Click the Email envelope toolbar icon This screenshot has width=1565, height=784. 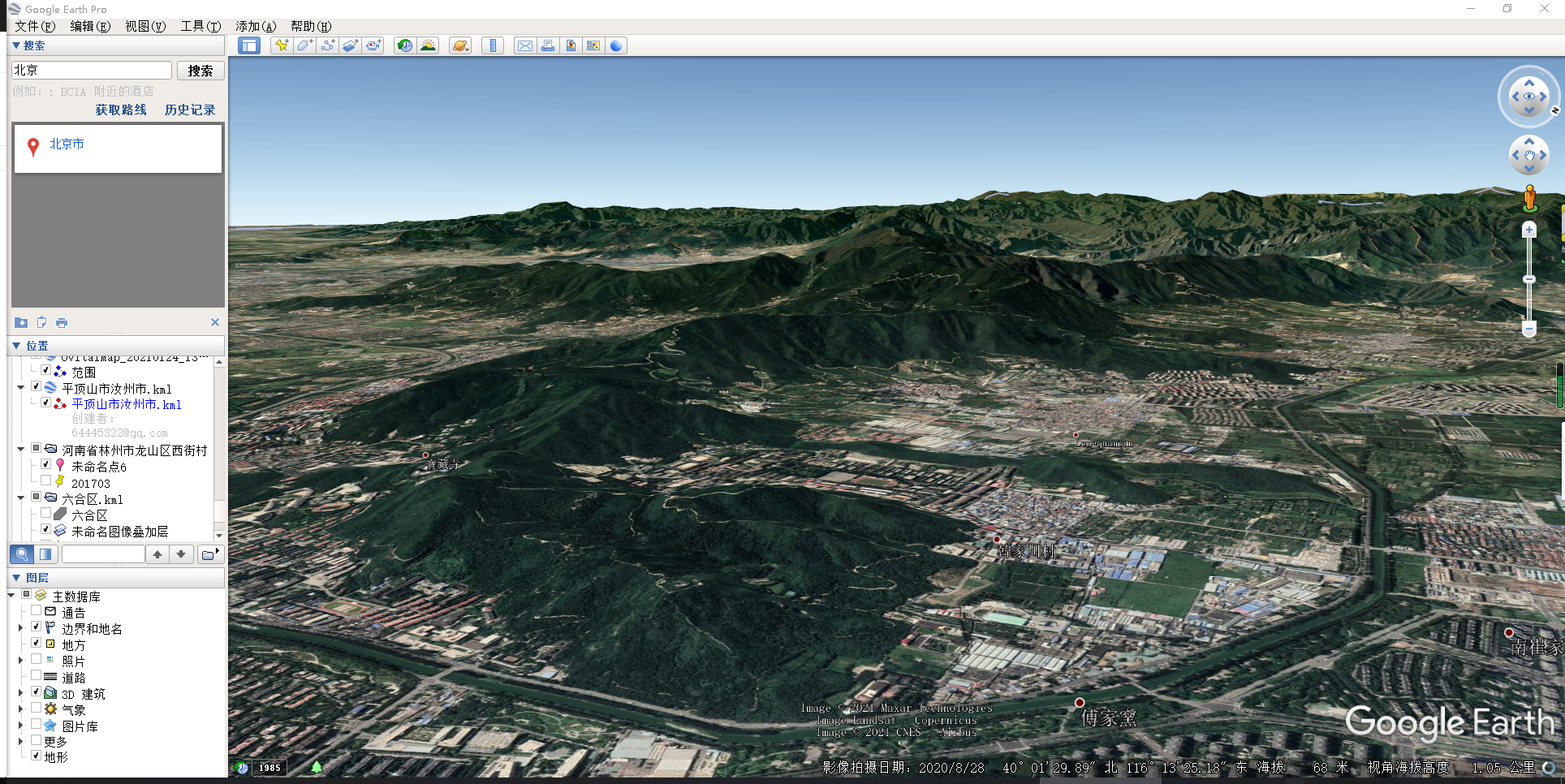pos(525,45)
